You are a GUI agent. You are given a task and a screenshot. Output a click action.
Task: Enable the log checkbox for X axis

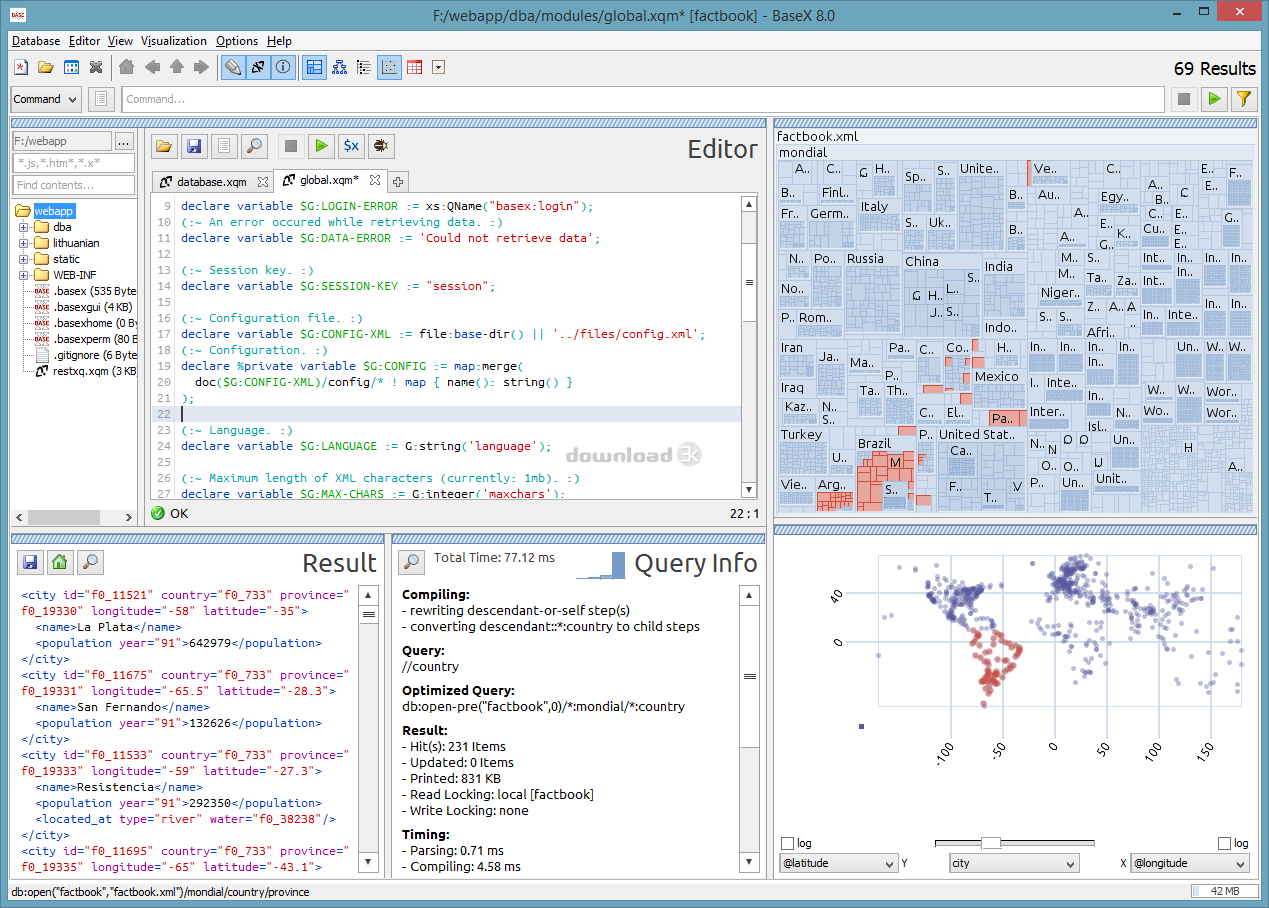pyautogui.click(x=1224, y=844)
